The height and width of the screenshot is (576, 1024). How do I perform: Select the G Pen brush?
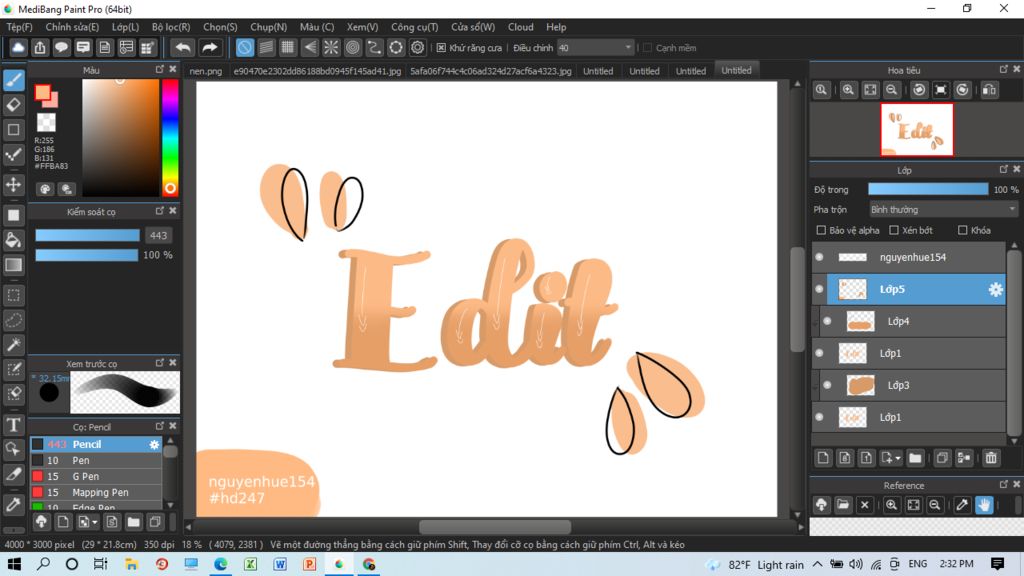[x=96, y=476]
